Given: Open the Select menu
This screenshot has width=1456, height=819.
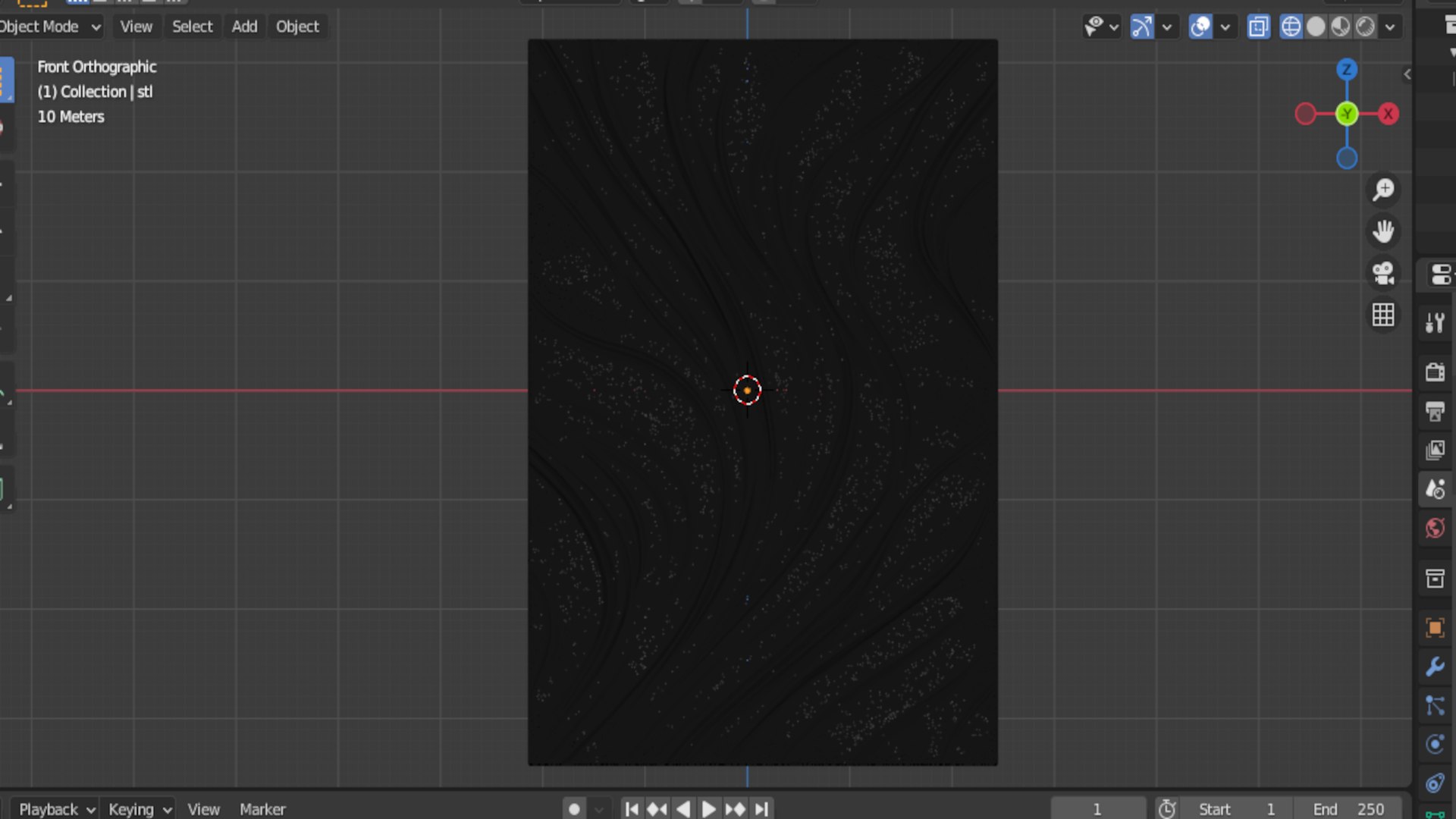Looking at the screenshot, I should 192,27.
